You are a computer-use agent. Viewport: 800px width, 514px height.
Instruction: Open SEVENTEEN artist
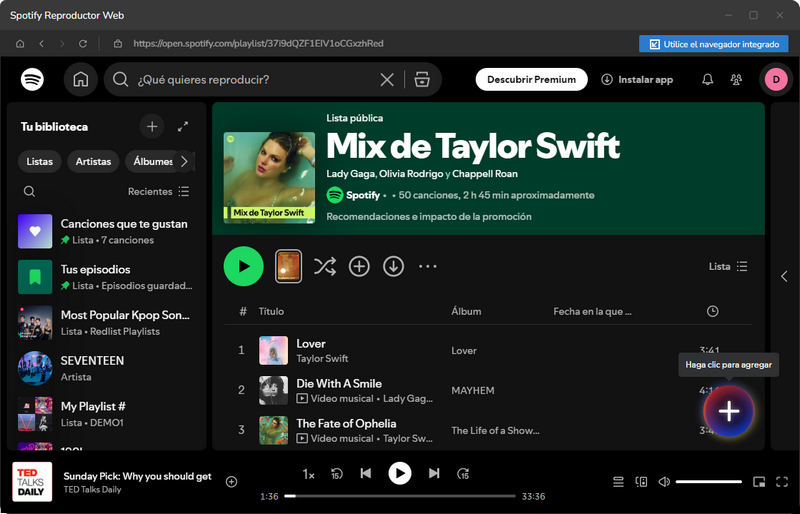pyautogui.click(x=106, y=369)
